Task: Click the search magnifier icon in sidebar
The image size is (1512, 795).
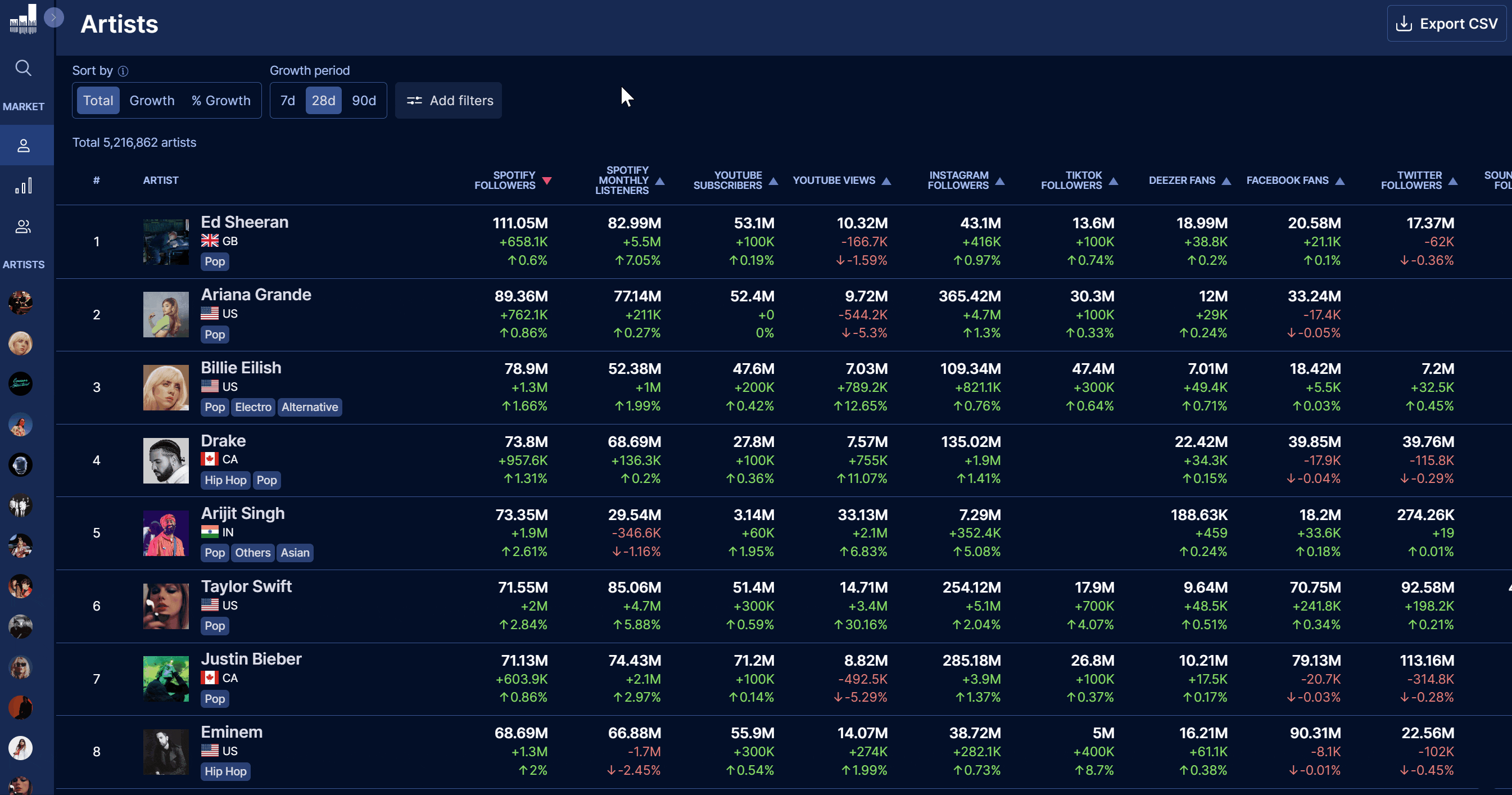Action: coord(24,67)
